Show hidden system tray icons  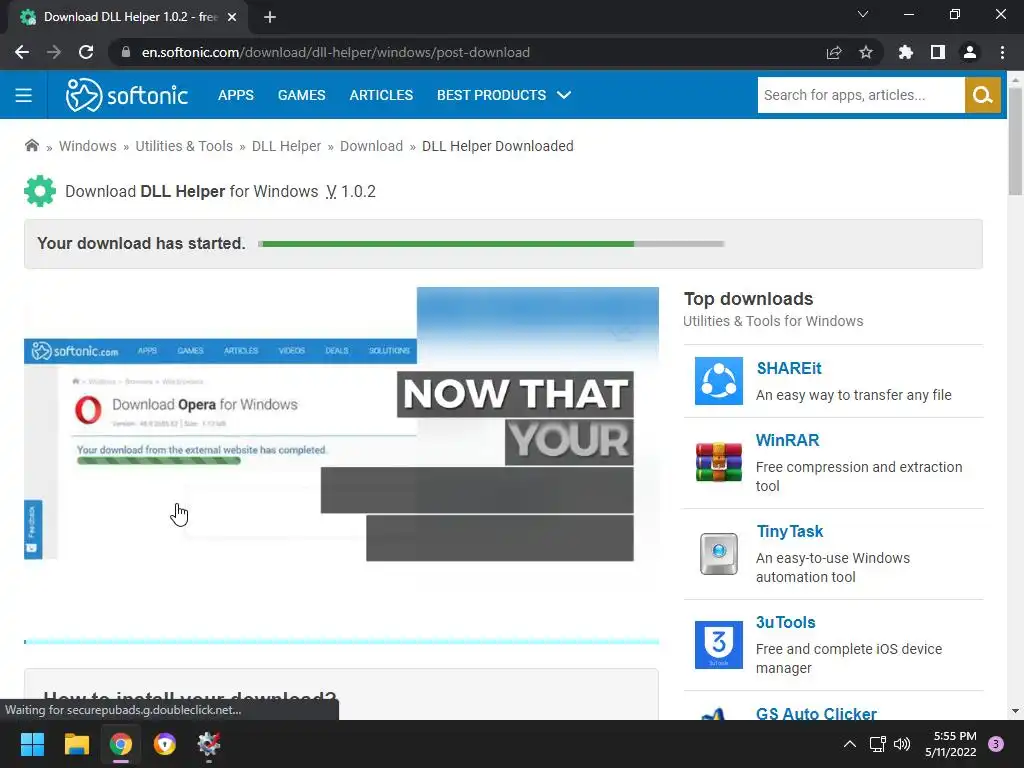tap(850, 744)
